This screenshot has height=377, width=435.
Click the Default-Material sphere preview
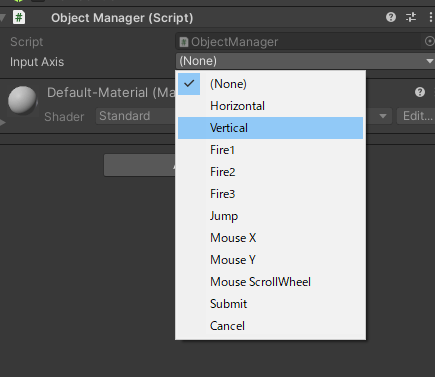coord(22,100)
